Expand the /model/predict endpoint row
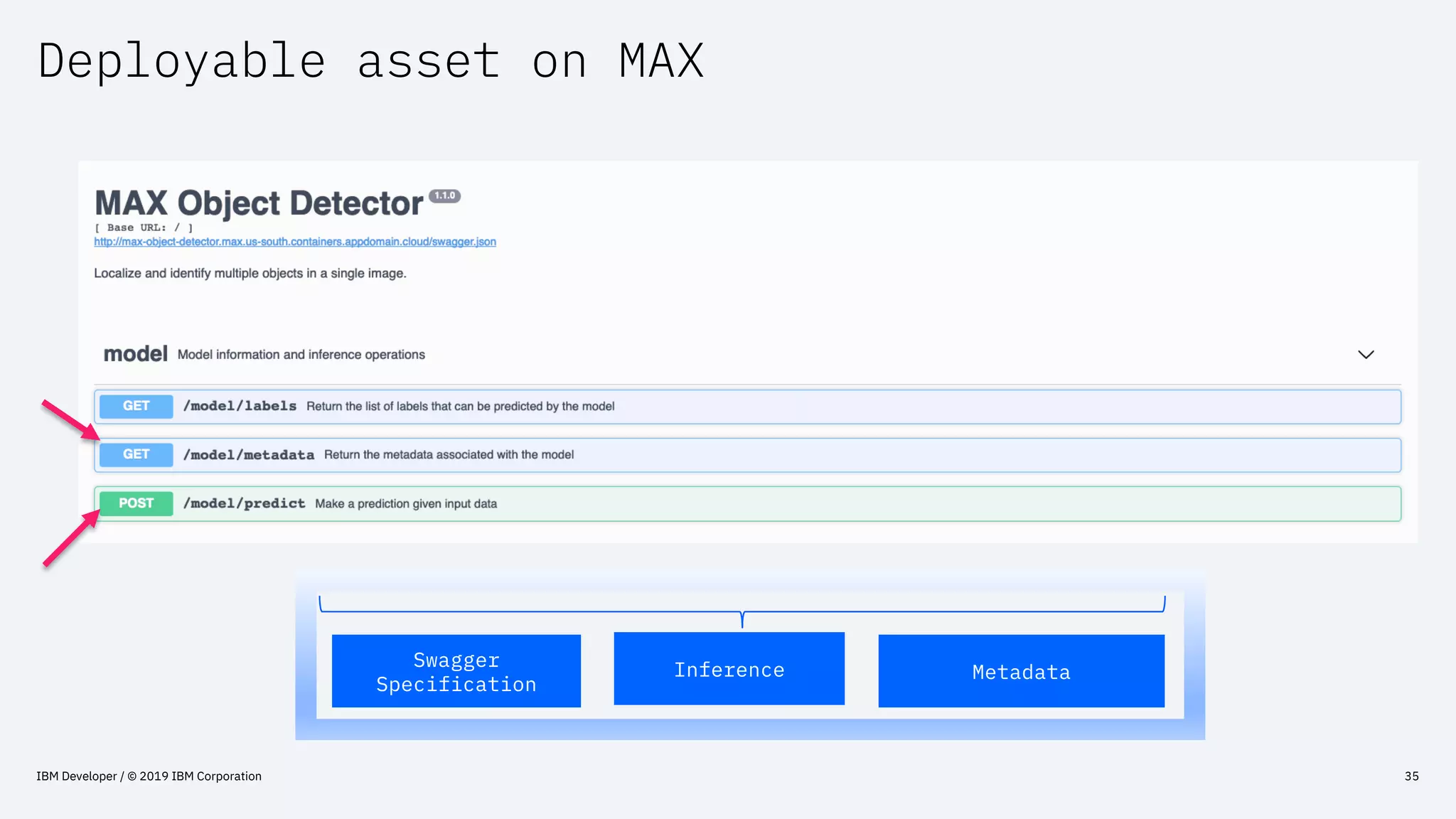This screenshot has width=1456, height=819. [747, 503]
